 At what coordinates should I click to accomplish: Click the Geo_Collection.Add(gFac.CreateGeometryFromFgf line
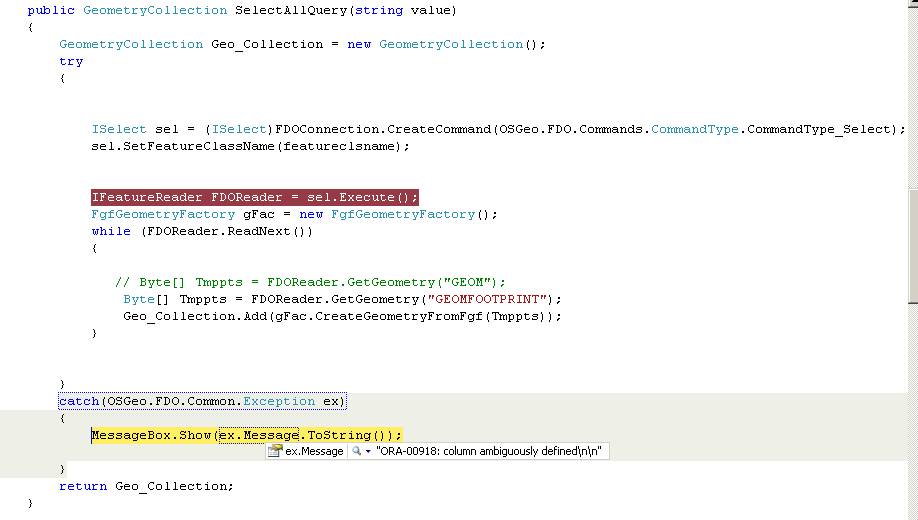click(342, 316)
